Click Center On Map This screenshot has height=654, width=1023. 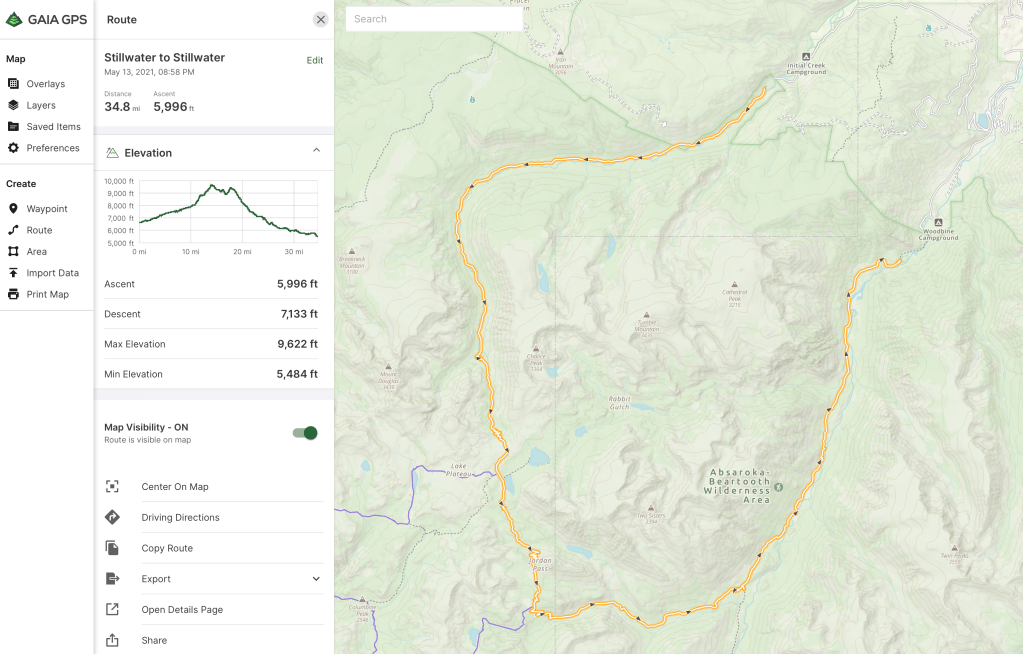click(x=175, y=487)
